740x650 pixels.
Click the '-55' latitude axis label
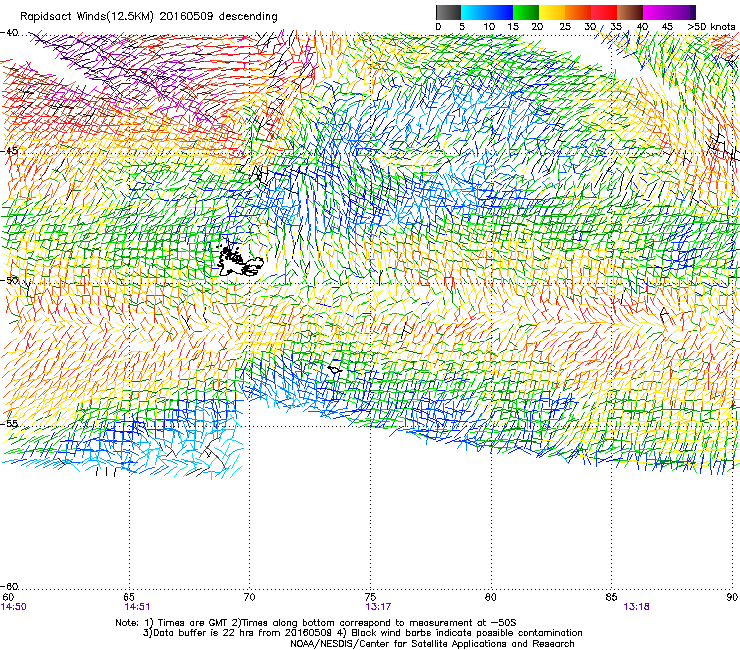tap(9, 423)
